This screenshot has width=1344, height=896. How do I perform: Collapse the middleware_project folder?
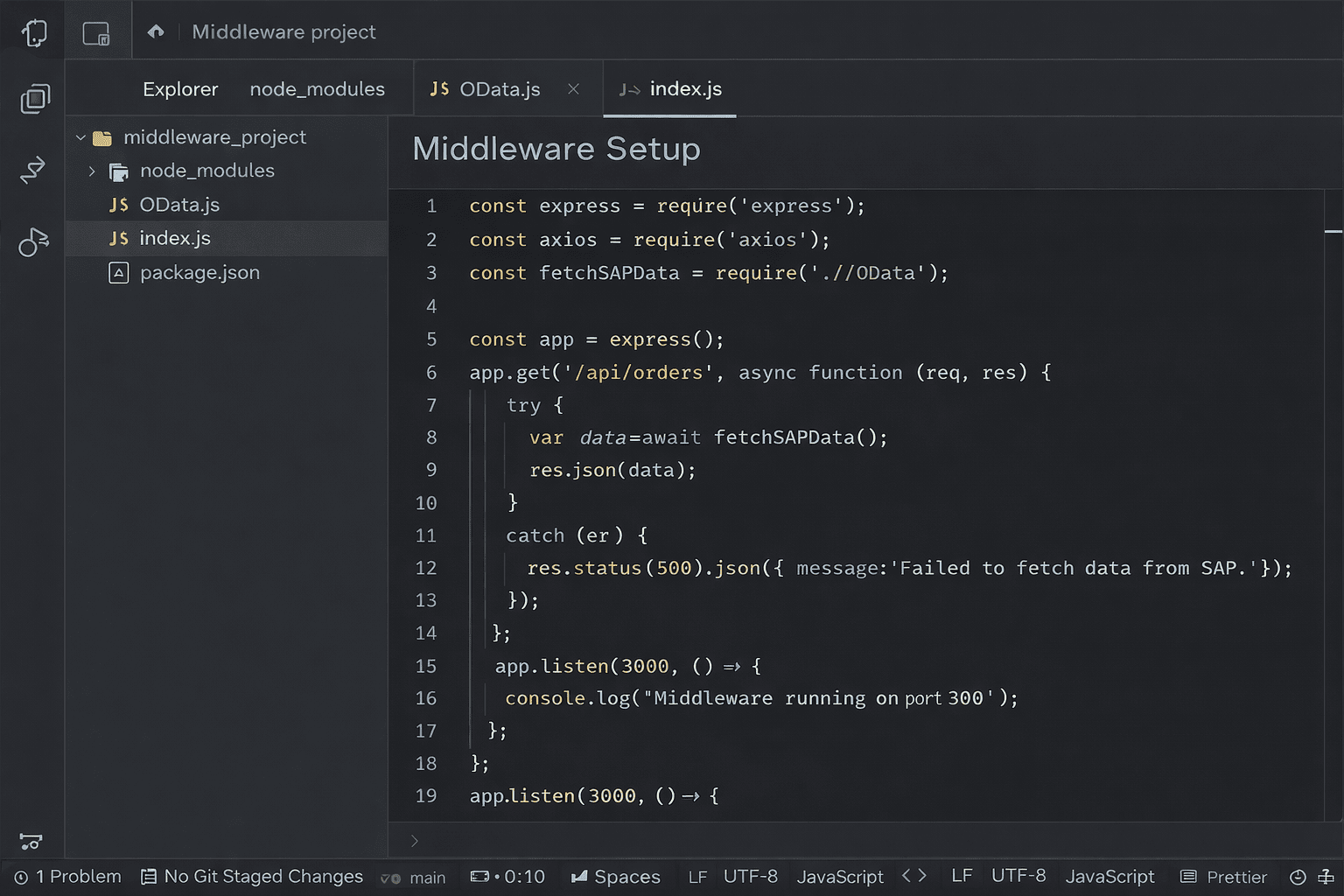pos(80,138)
